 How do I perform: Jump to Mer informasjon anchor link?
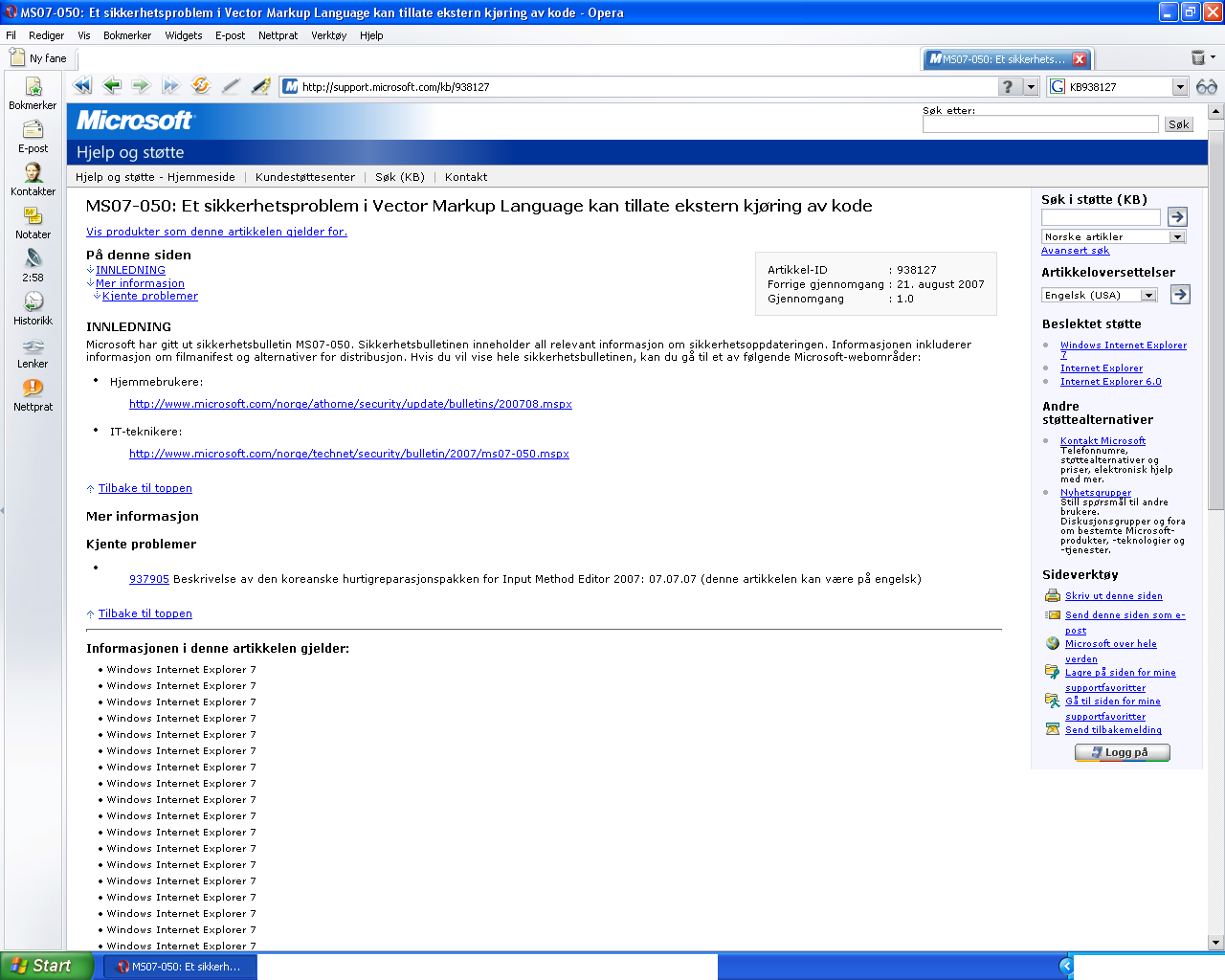coord(140,283)
